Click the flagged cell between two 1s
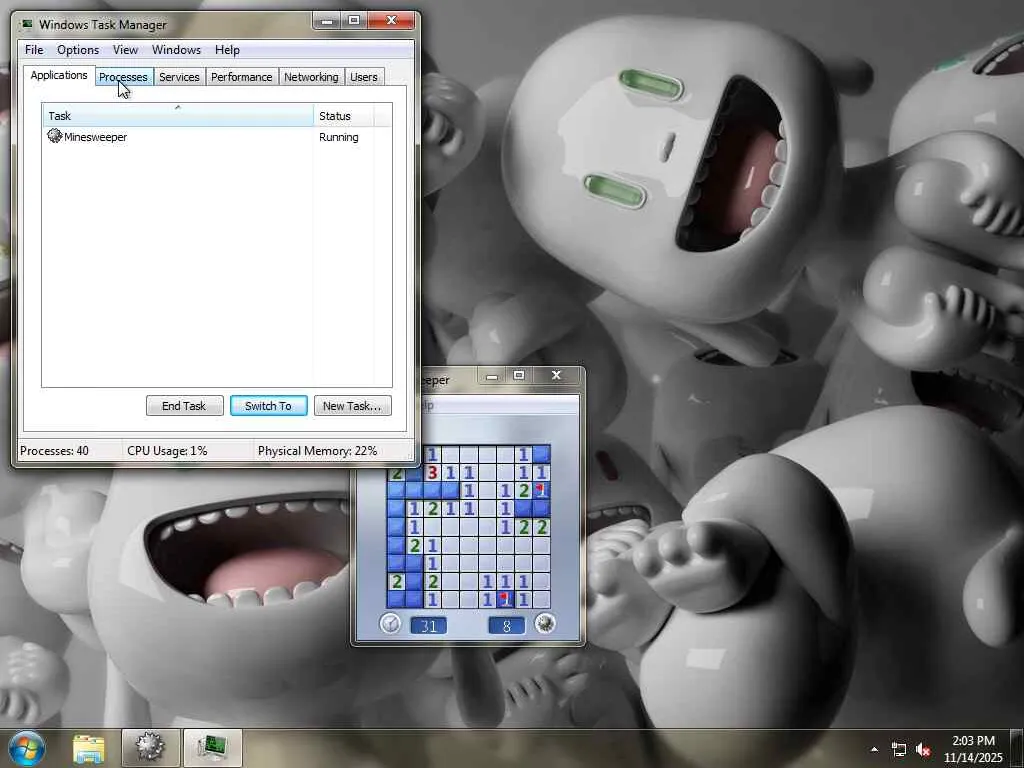 pyautogui.click(x=505, y=599)
